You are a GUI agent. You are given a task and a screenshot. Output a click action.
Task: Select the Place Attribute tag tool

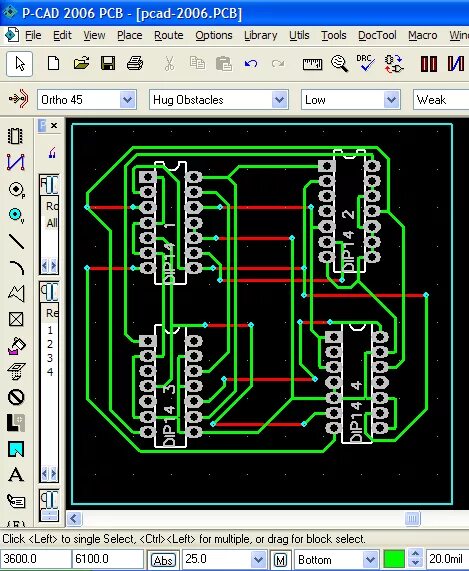16,501
